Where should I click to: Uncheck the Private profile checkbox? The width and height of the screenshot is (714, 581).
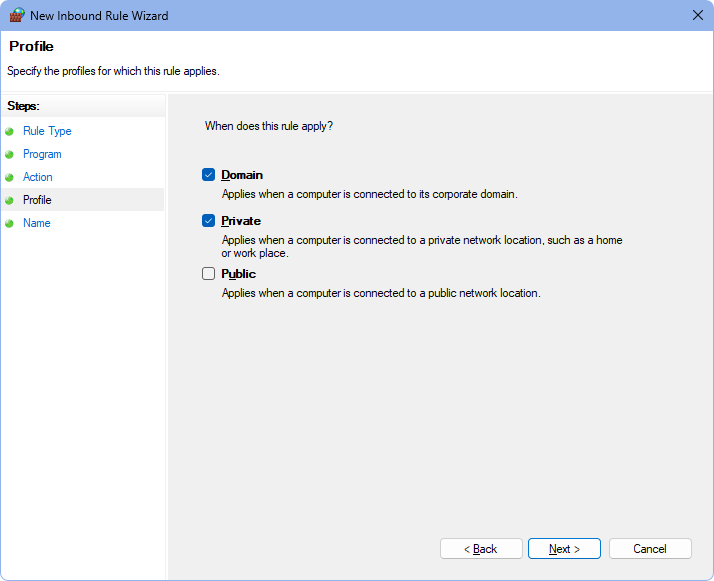click(208, 221)
